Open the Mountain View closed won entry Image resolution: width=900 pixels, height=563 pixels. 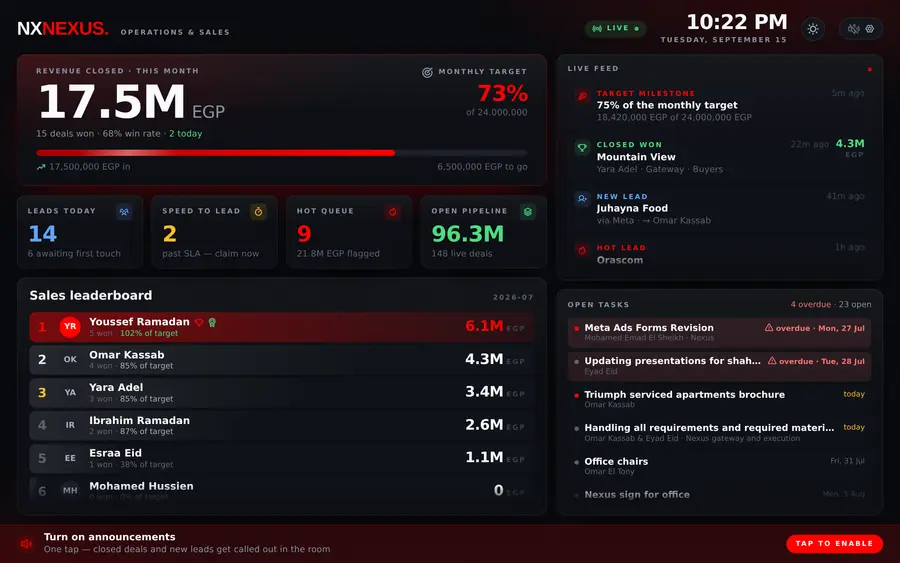719,157
